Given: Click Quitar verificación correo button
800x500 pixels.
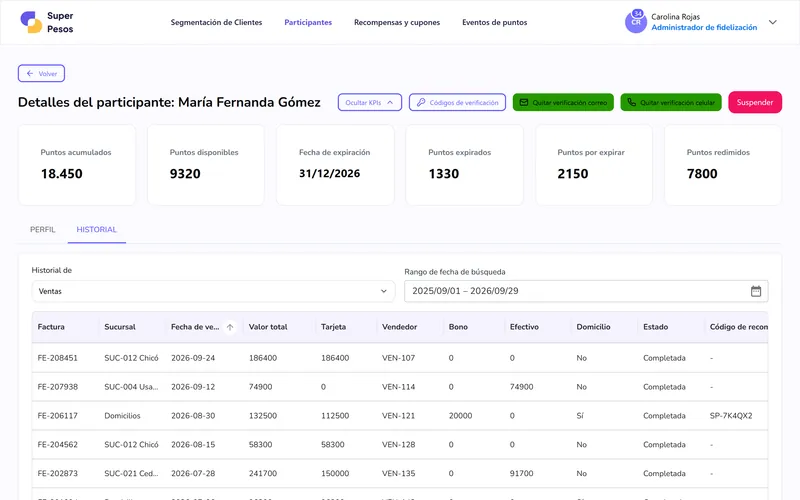Looking at the screenshot, I should click(563, 102).
